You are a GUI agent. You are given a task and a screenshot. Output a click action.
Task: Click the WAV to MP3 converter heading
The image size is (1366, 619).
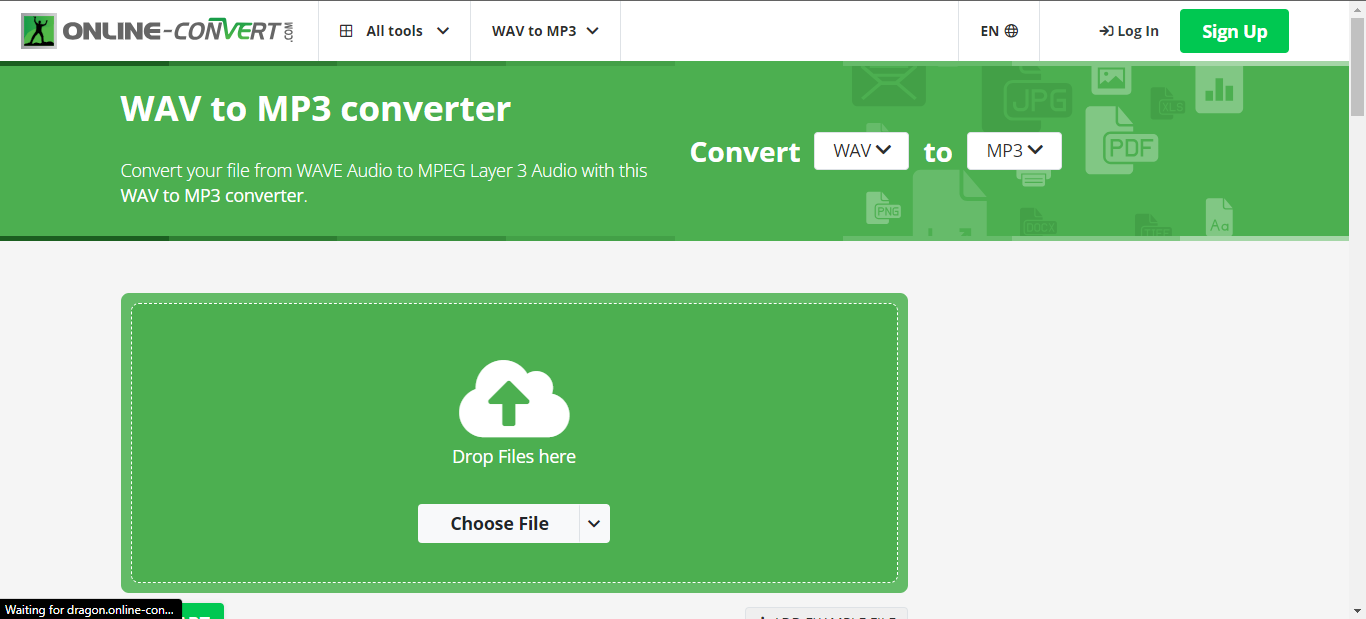316,108
